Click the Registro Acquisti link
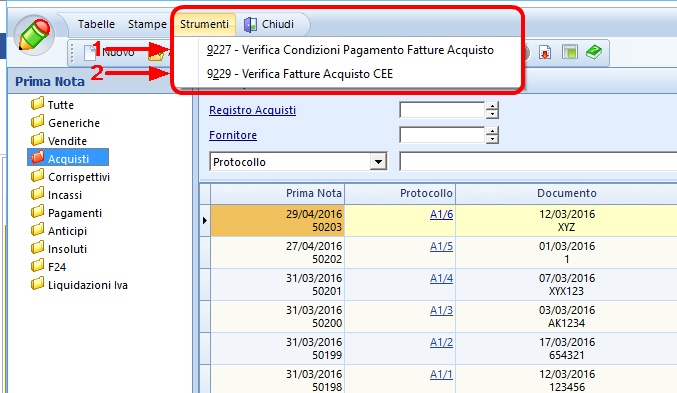The height and width of the screenshot is (393, 677). (253, 110)
